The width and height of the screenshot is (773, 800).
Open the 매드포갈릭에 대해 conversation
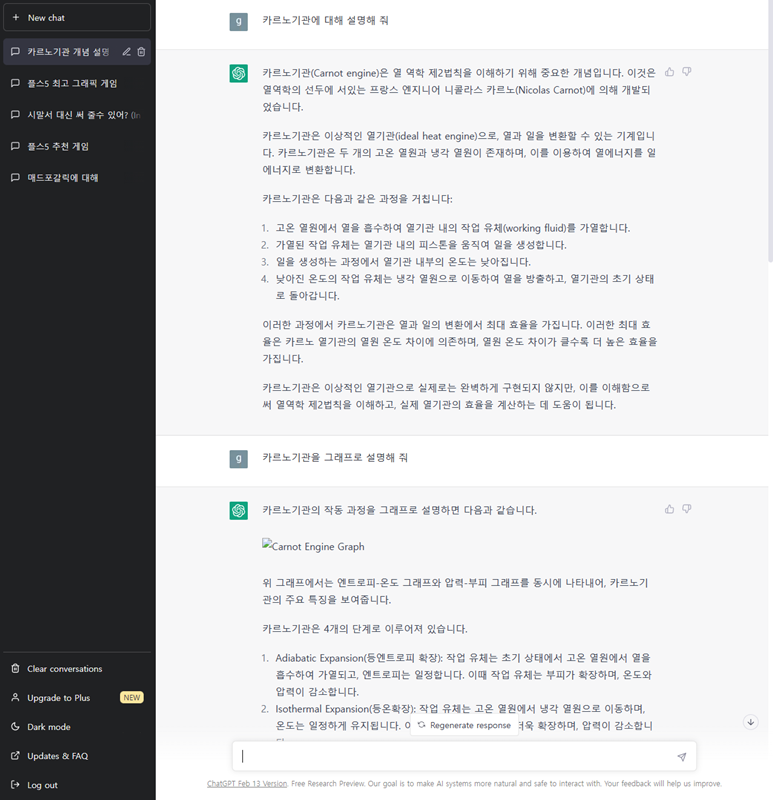(77, 178)
